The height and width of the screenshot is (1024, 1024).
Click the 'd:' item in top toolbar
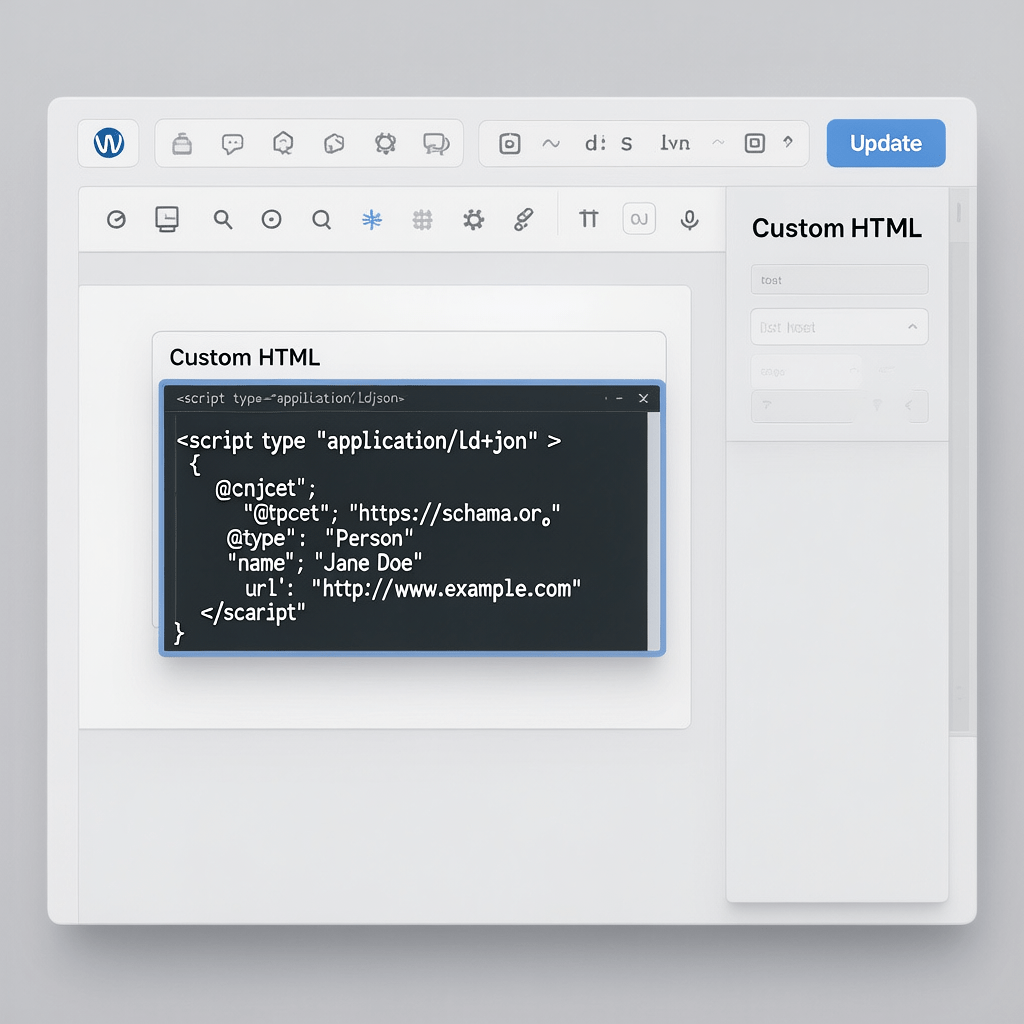pyautogui.click(x=595, y=143)
